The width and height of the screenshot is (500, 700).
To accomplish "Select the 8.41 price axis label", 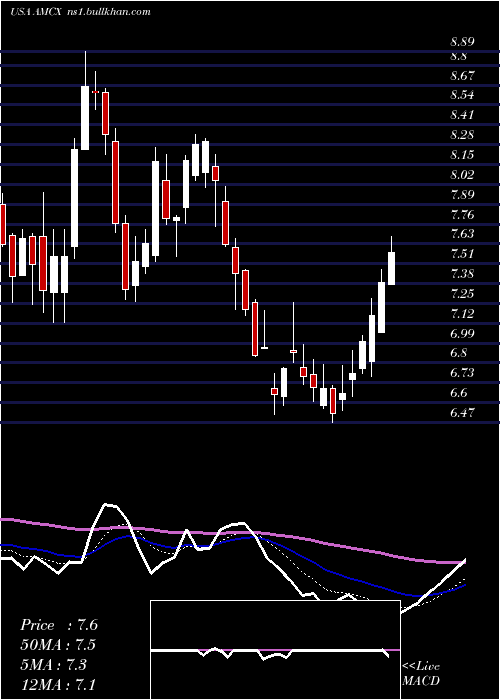I will (462, 115).
